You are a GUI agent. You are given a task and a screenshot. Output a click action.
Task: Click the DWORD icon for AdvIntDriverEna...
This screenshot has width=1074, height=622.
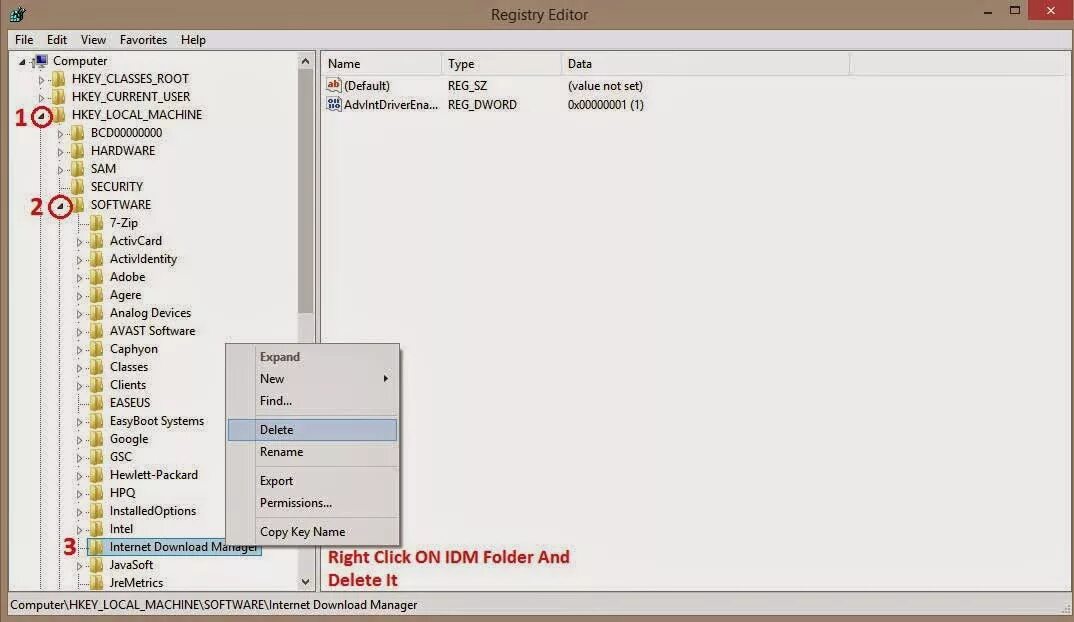click(x=334, y=104)
